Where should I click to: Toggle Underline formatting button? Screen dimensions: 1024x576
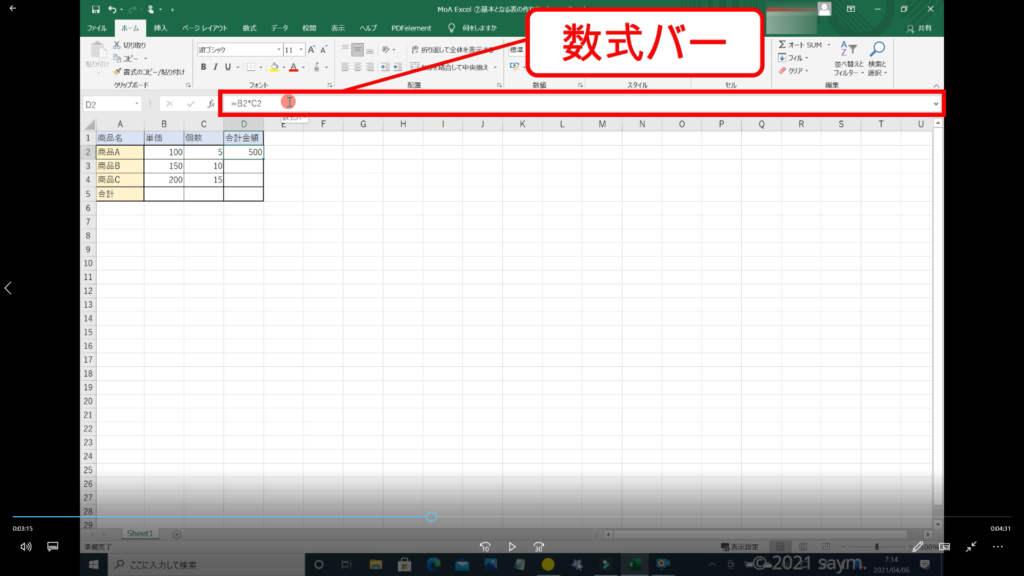pyautogui.click(x=229, y=67)
